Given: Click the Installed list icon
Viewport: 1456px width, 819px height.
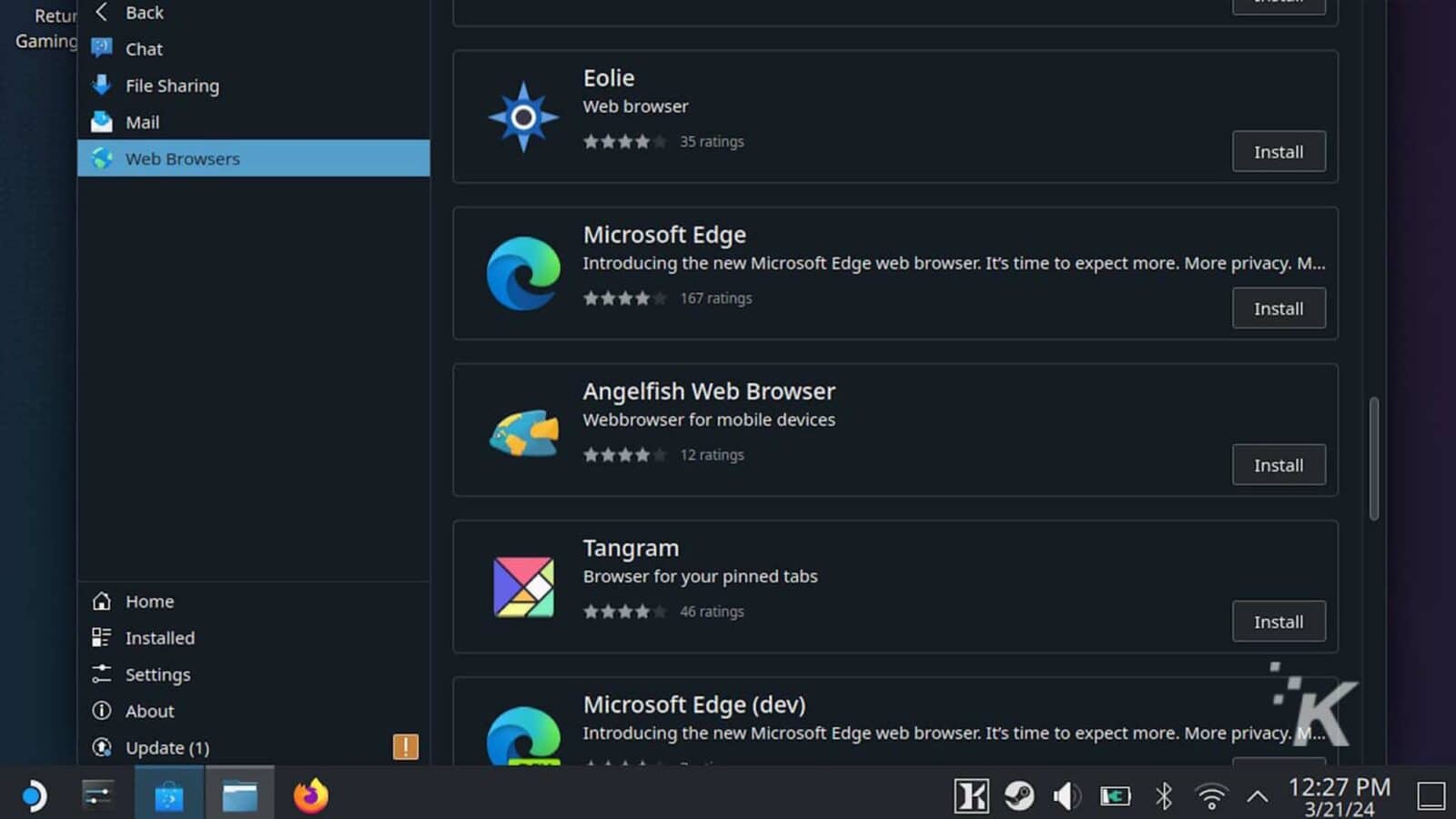Looking at the screenshot, I should pos(102,637).
